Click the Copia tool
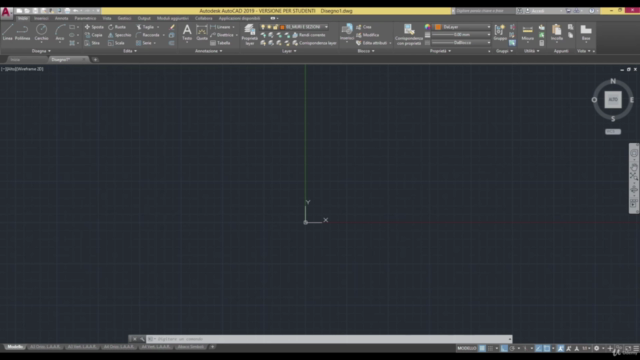The width and height of the screenshot is (640, 360). 93,35
